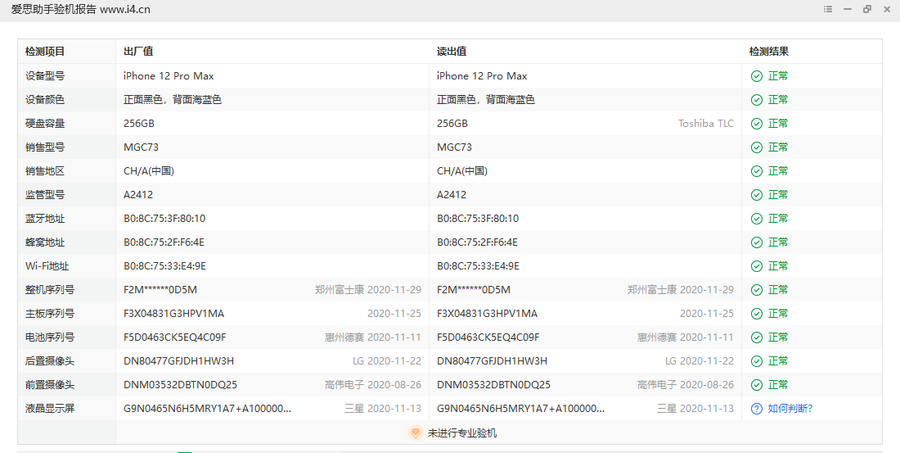Click the 未进行专业验机 status text
Image resolution: width=900 pixels, height=453 pixels.
[461, 433]
